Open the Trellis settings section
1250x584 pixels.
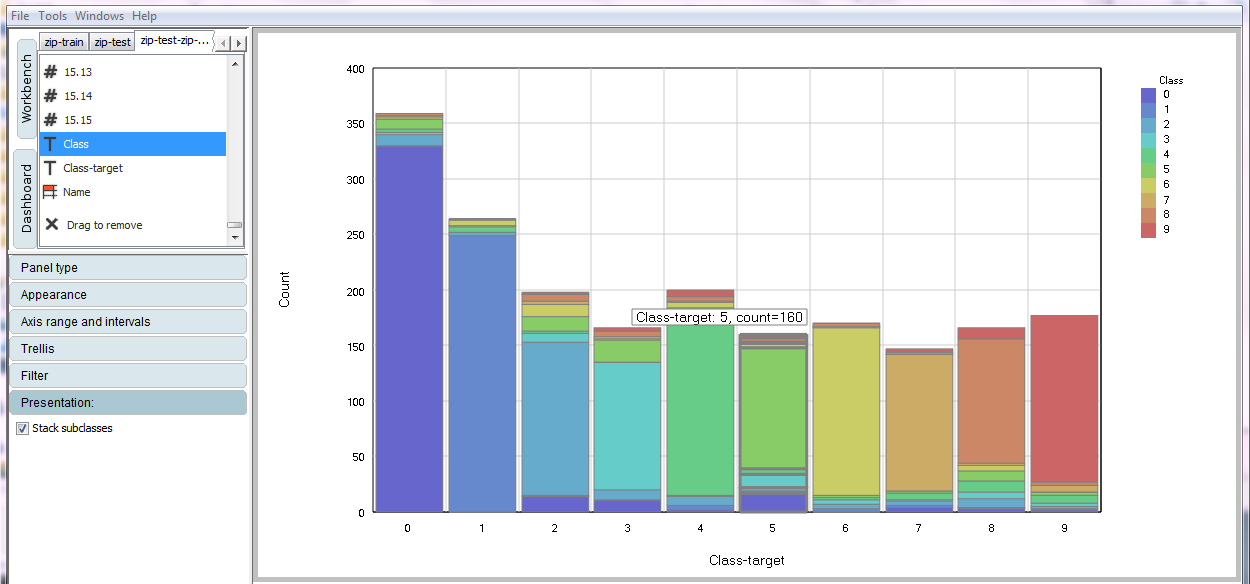tap(127, 349)
